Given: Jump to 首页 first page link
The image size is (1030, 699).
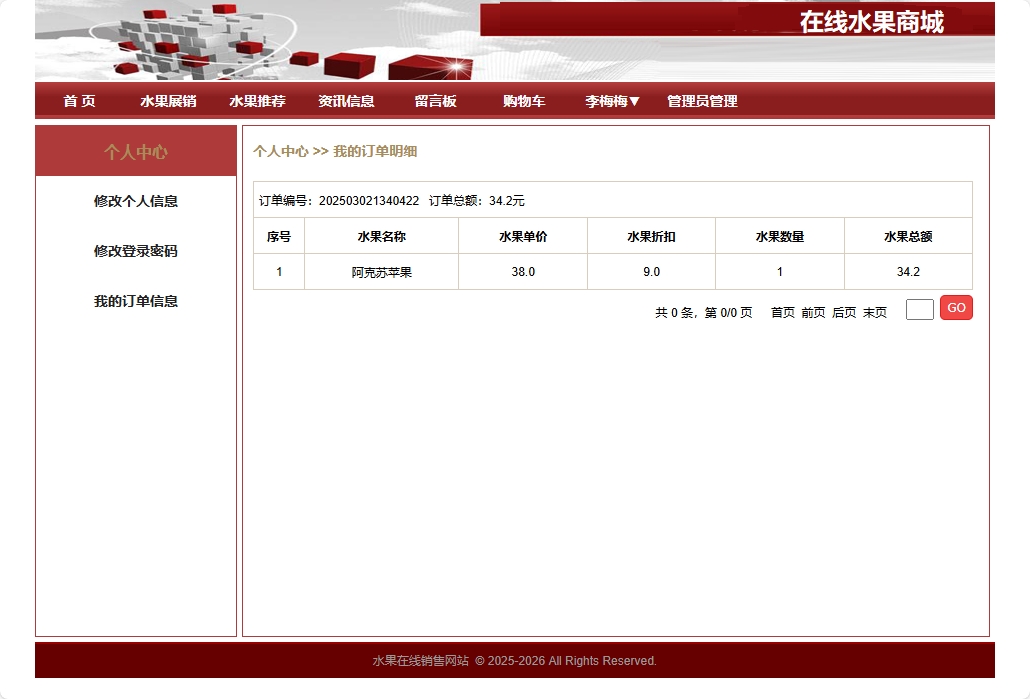Looking at the screenshot, I should [781, 311].
